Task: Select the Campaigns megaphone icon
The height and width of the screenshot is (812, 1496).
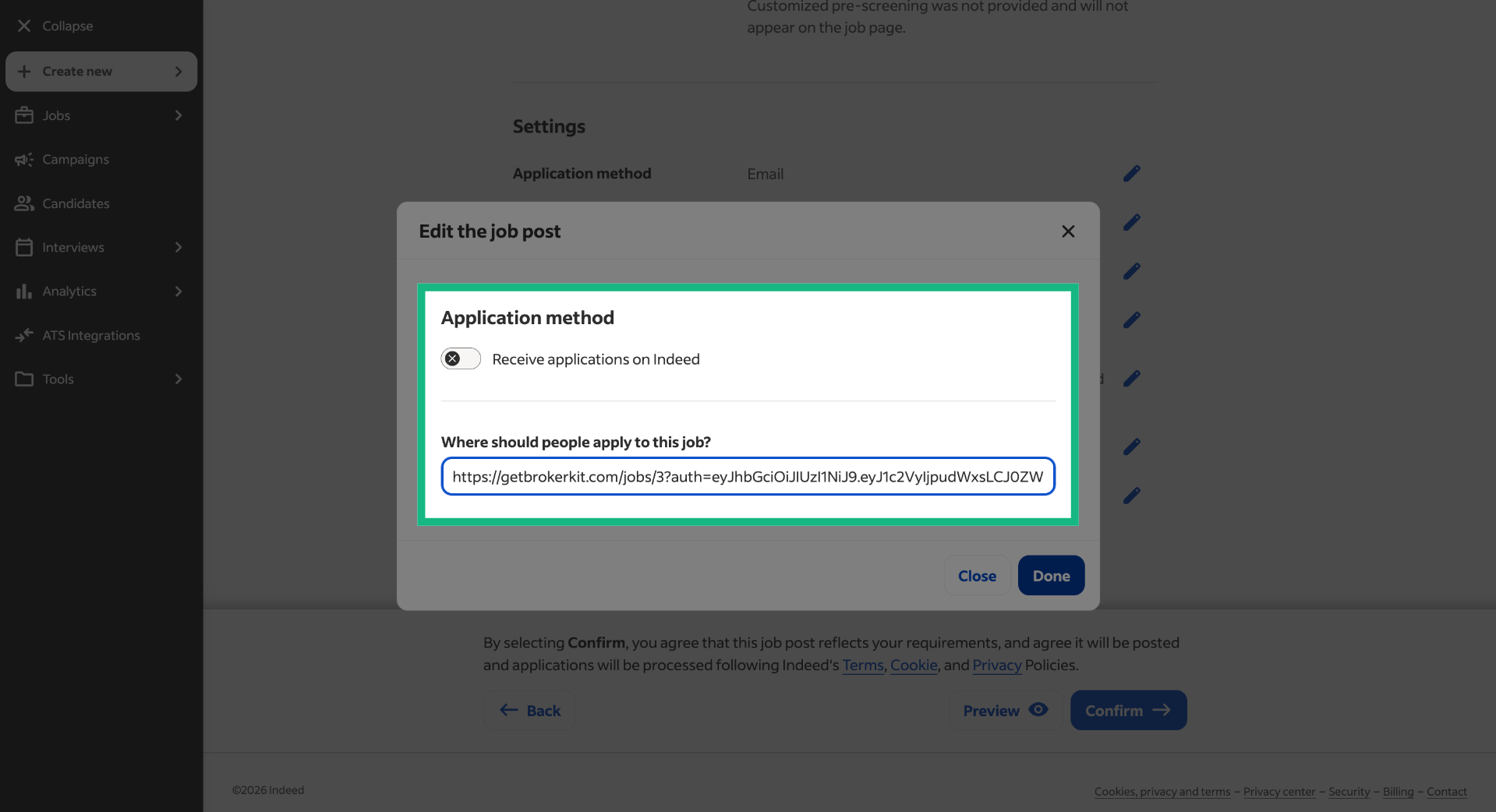Action: coord(24,159)
